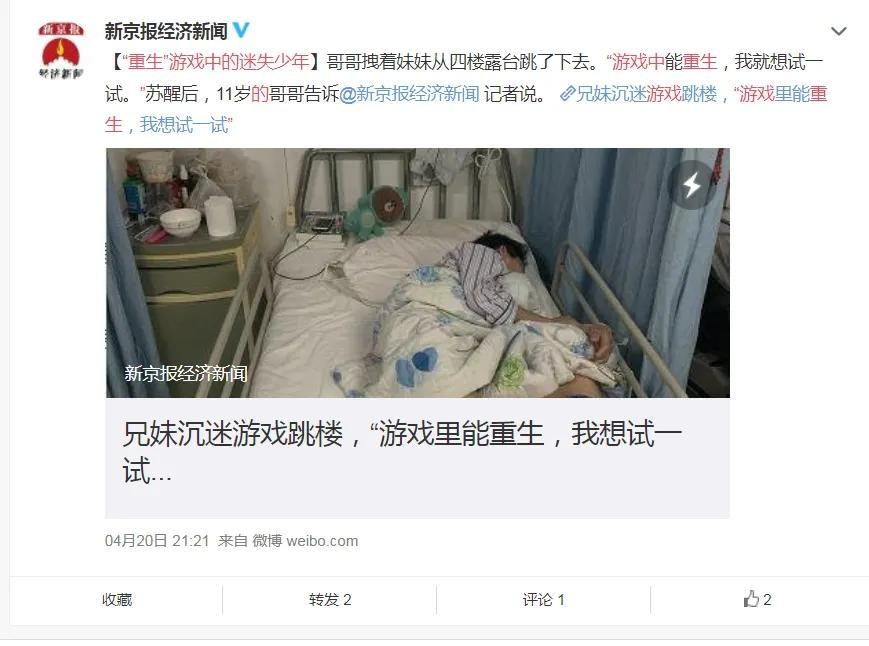Click the like count number 2
The image size is (869, 646).
click(767, 599)
